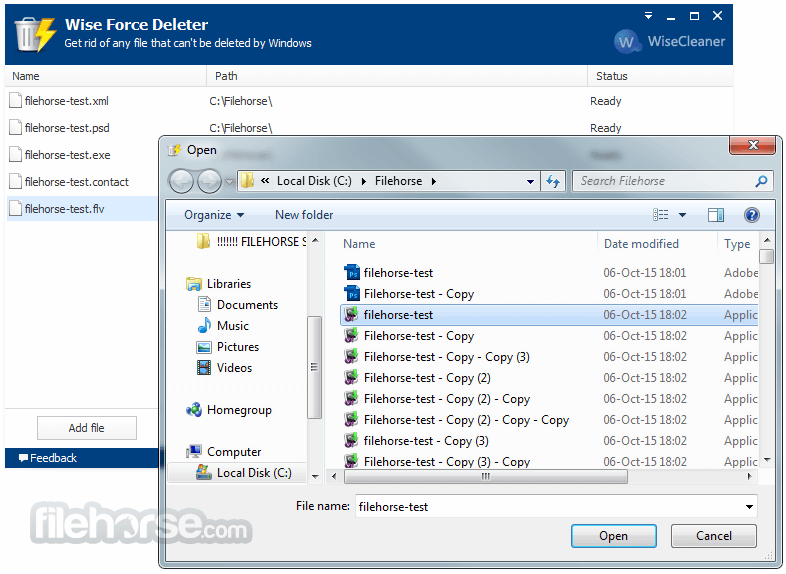Select file icon of filehorse-test.psd
This screenshot has height=574, width=786.
(x=16, y=128)
